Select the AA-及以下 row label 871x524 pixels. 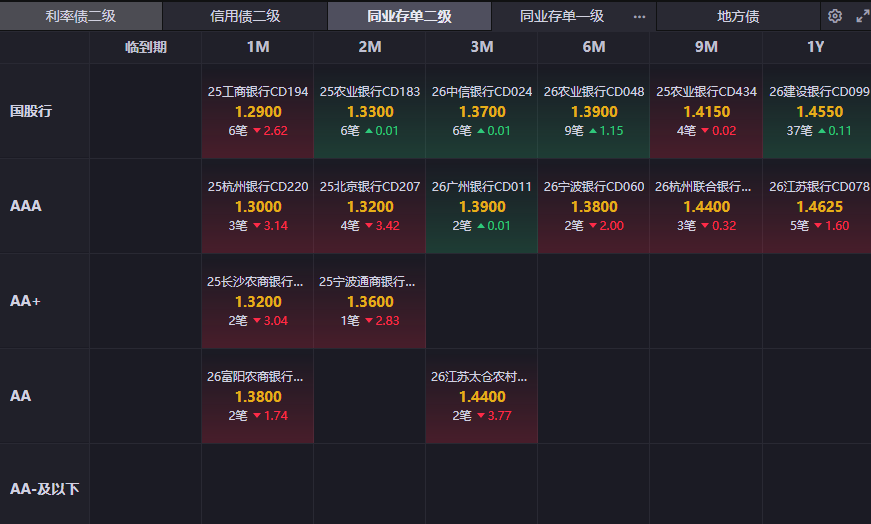pos(44,489)
